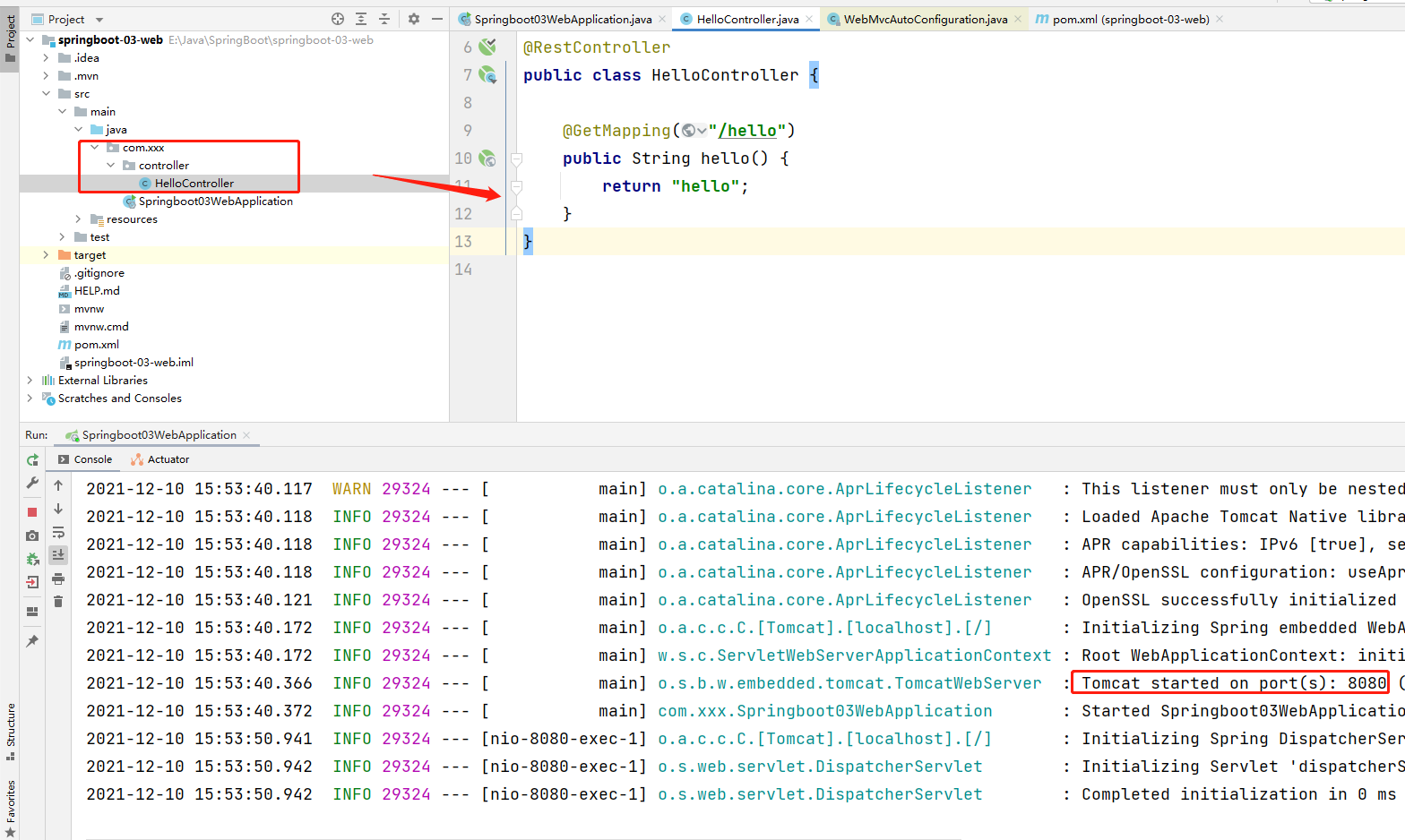
Task: Expand the target folder
Action: tap(47, 255)
